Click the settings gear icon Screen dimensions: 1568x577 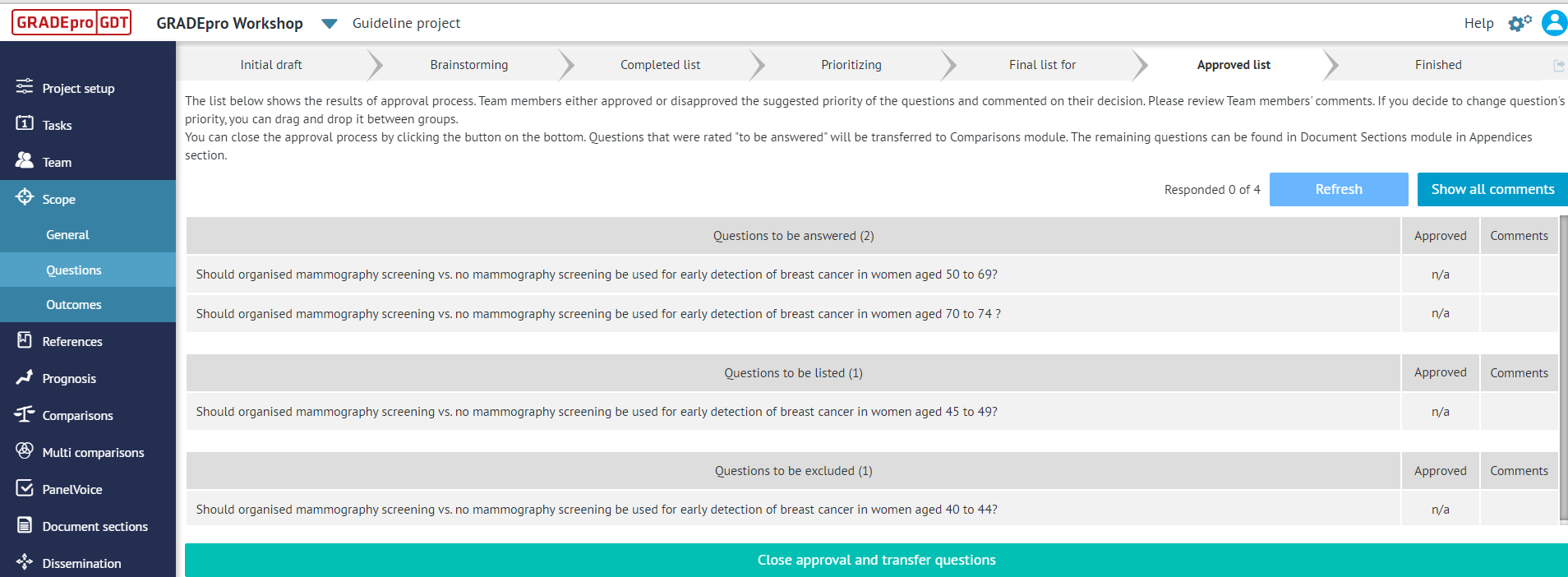[1520, 22]
